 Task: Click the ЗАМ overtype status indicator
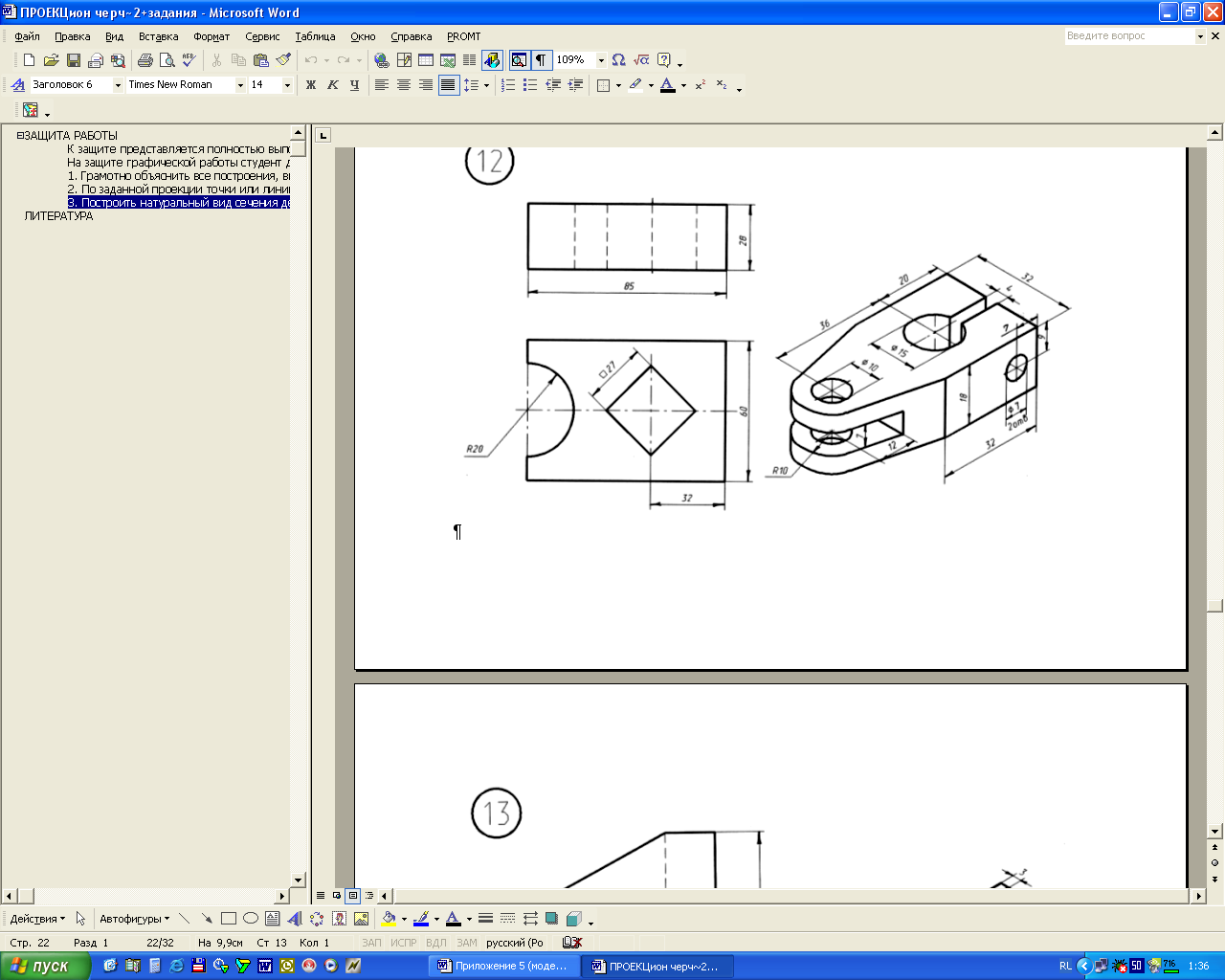[x=467, y=943]
